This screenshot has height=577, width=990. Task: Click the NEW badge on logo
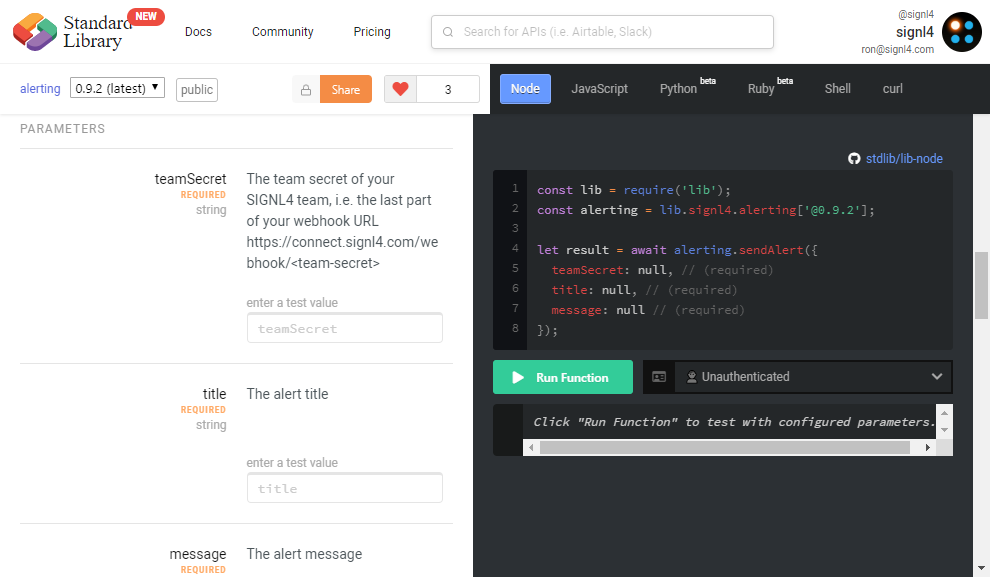(146, 16)
